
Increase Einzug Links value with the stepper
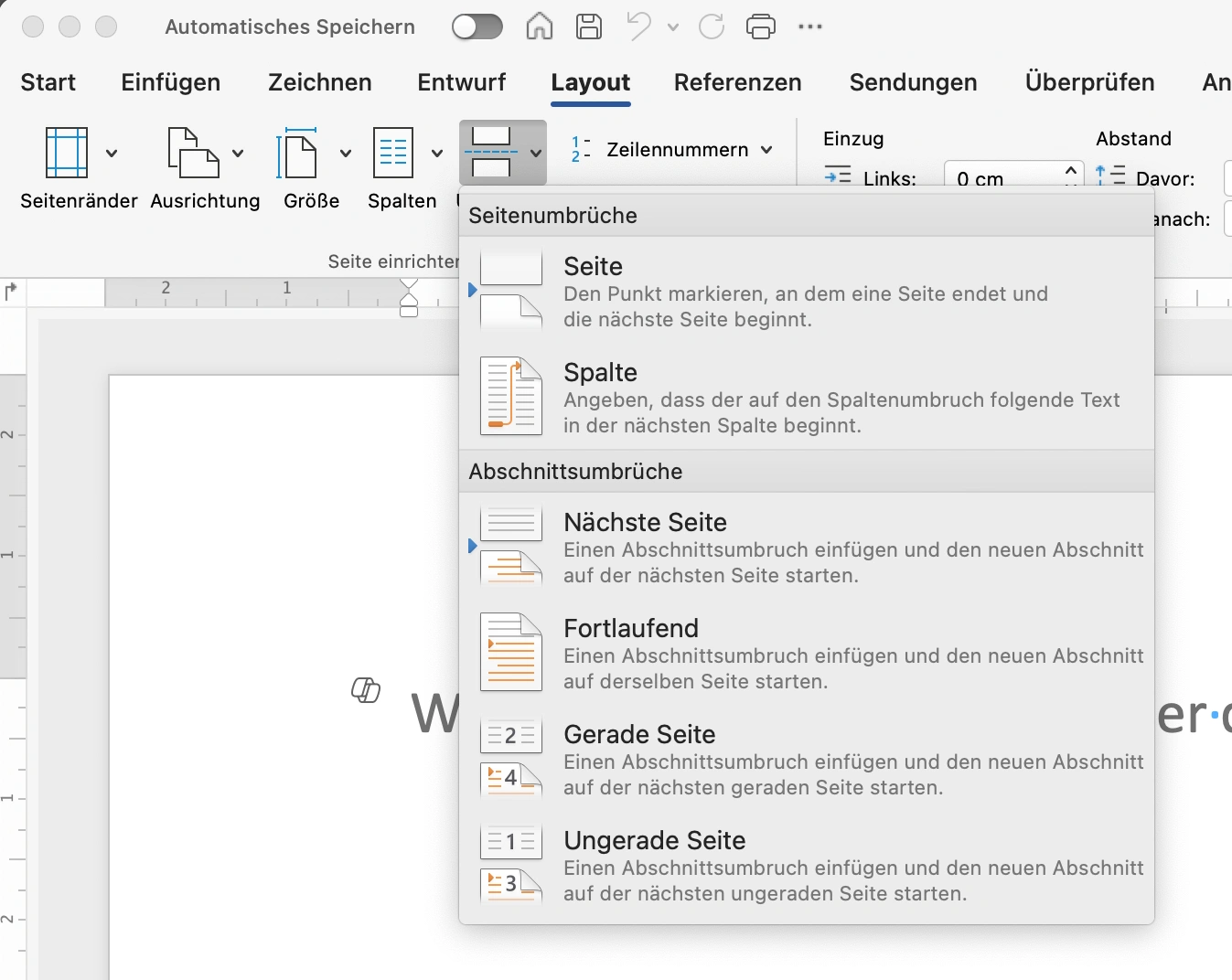point(1072,170)
